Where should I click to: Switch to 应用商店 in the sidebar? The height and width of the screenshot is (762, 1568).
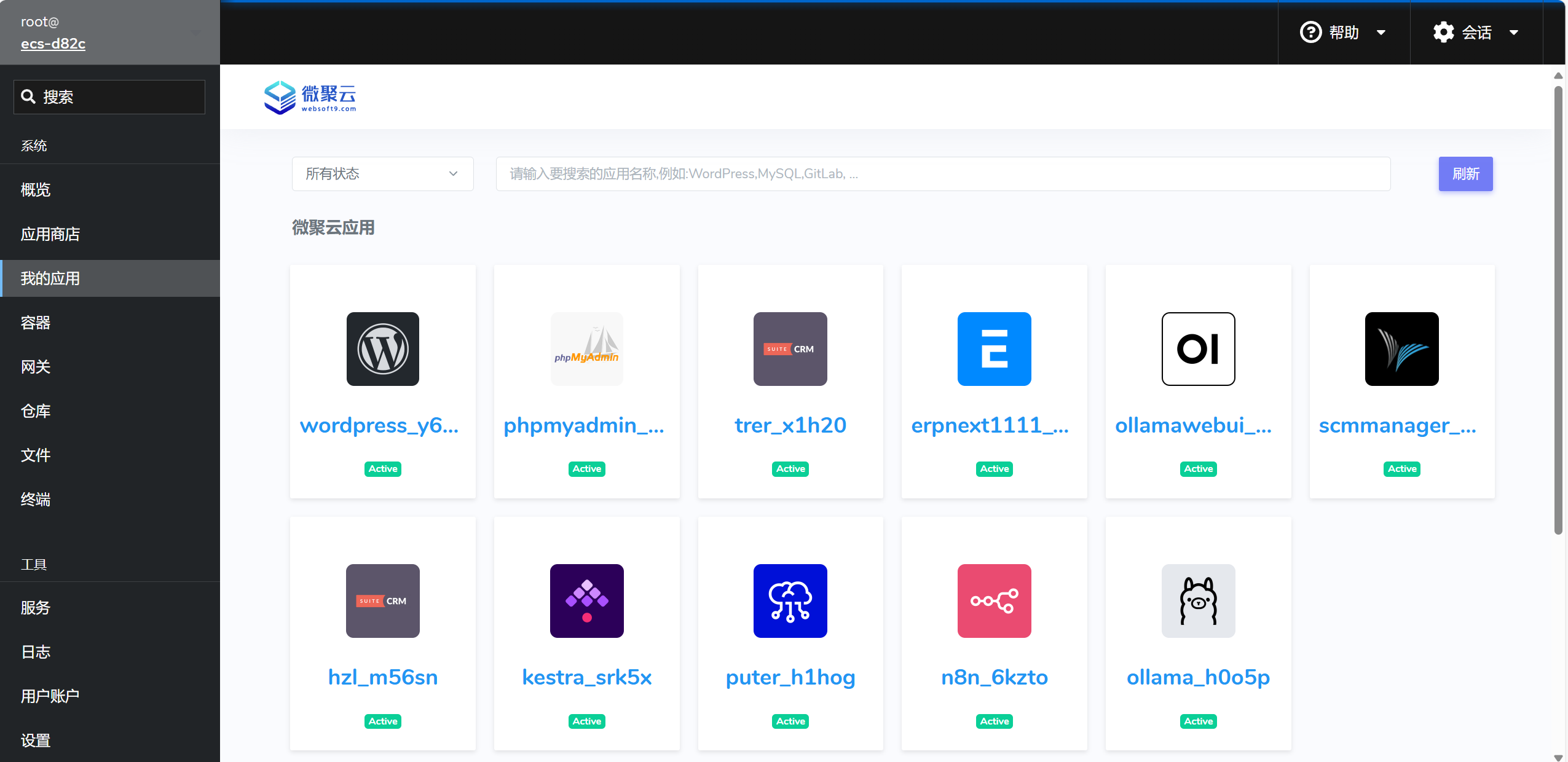click(50, 234)
